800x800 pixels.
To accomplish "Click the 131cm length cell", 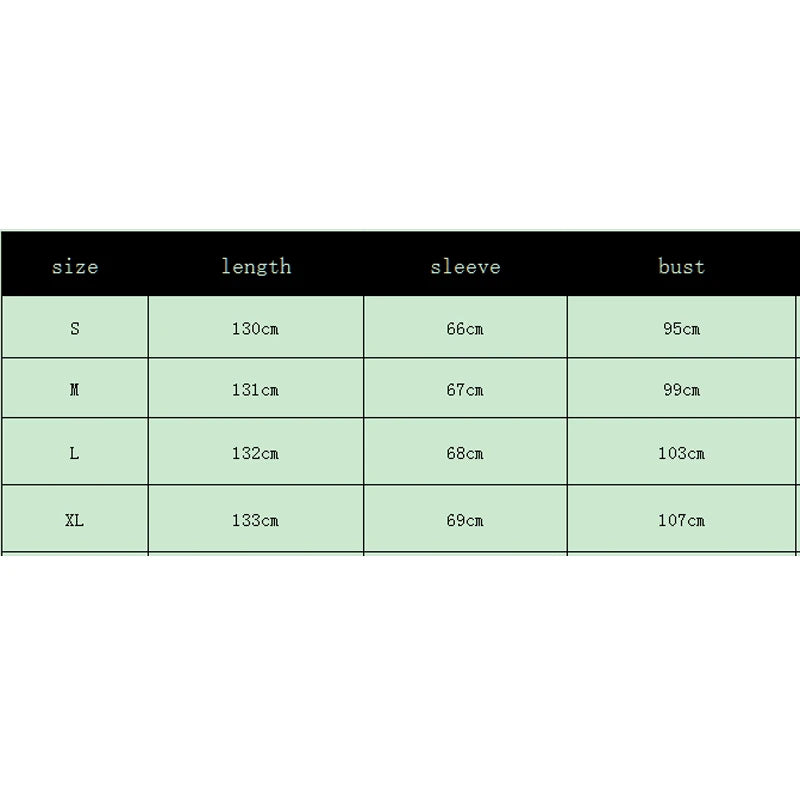I will point(255,390).
